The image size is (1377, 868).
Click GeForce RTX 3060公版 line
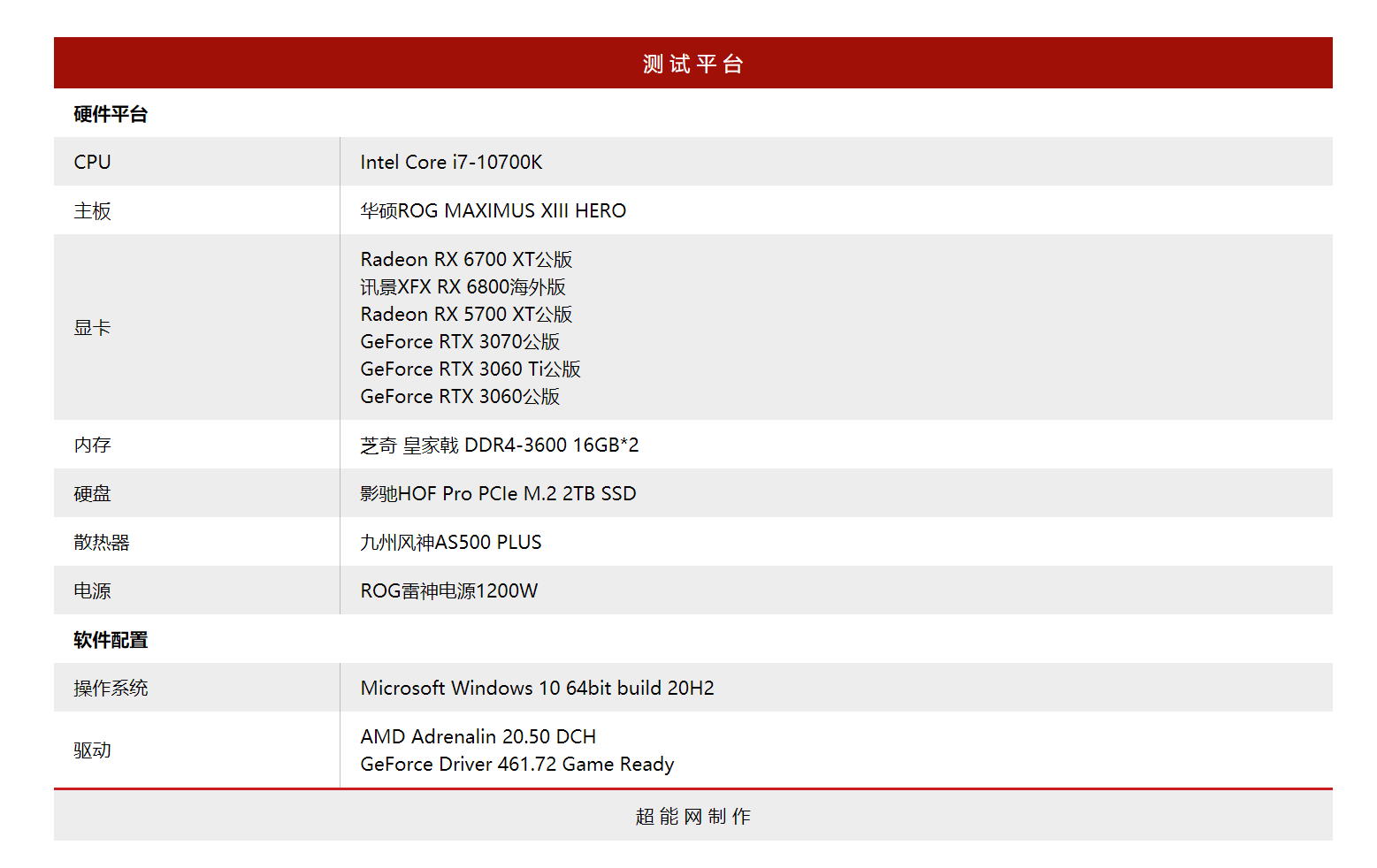click(460, 396)
